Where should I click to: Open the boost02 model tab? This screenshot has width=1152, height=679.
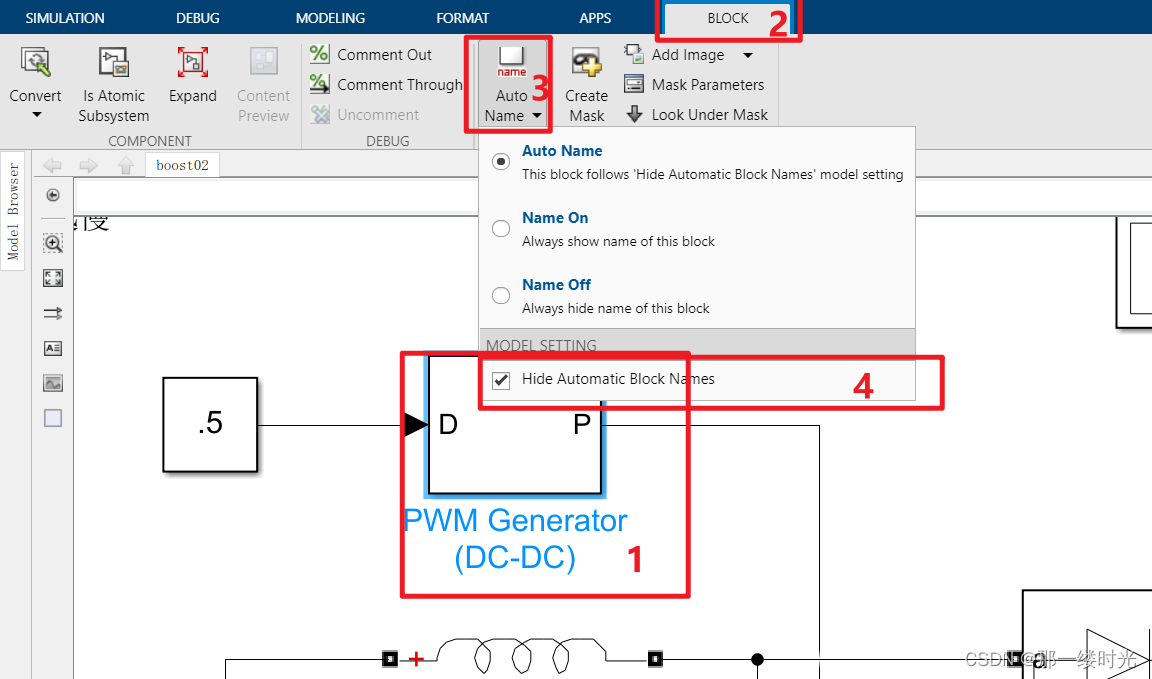(x=182, y=165)
